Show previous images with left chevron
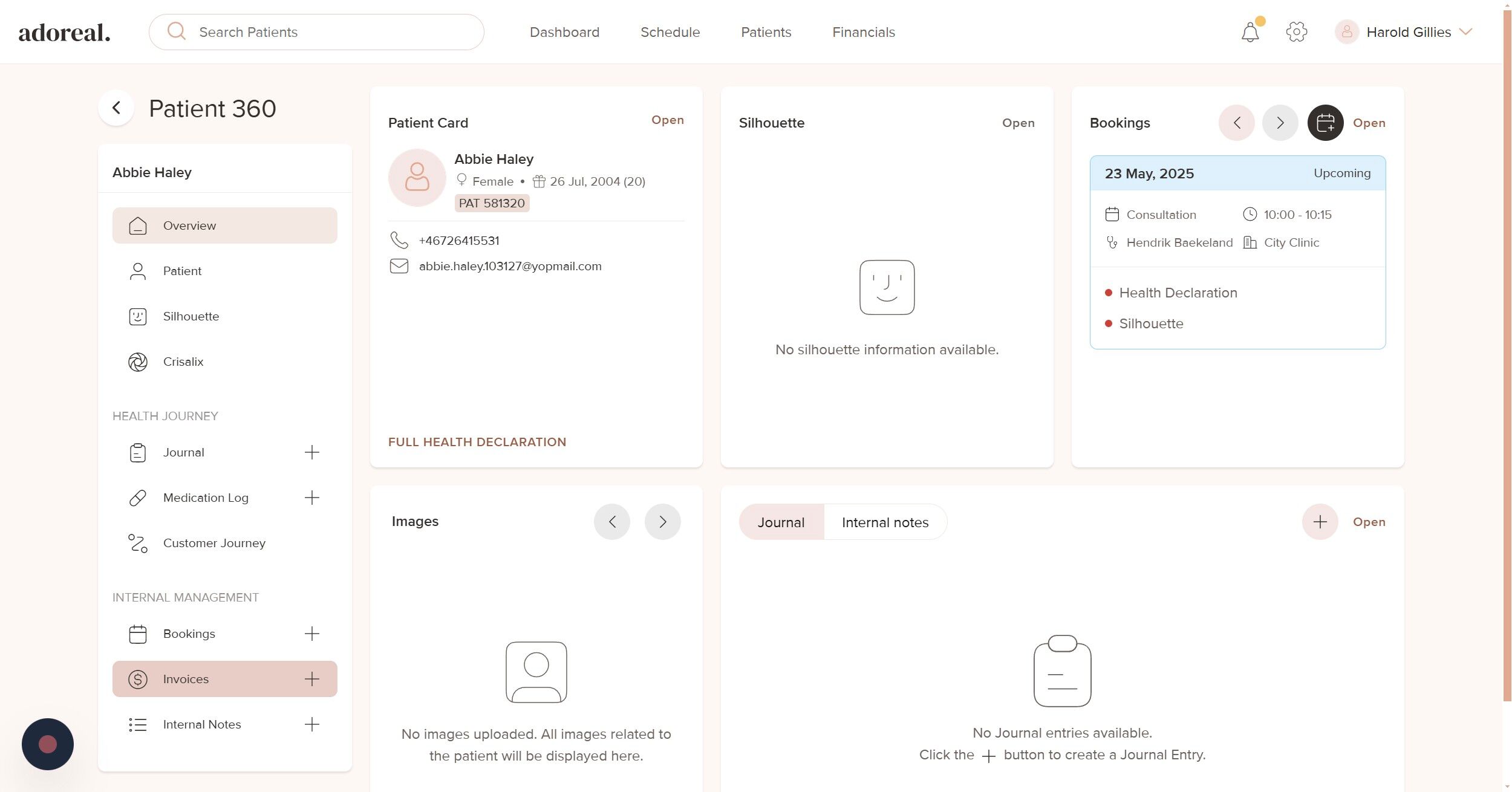 click(611, 522)
